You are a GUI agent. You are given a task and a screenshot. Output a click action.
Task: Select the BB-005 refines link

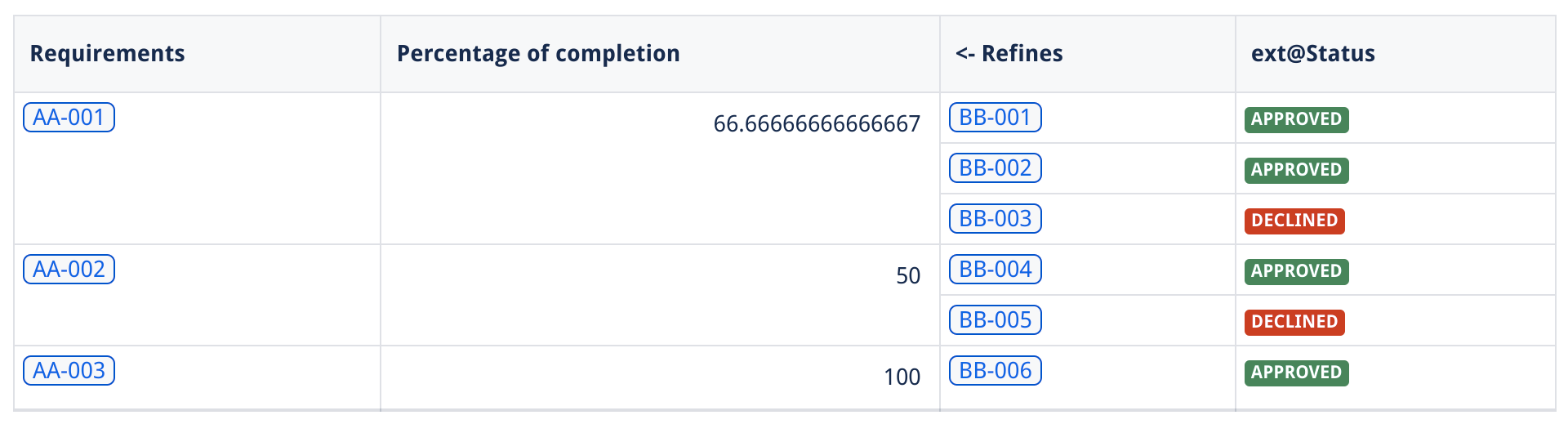[x=995, y=320]
